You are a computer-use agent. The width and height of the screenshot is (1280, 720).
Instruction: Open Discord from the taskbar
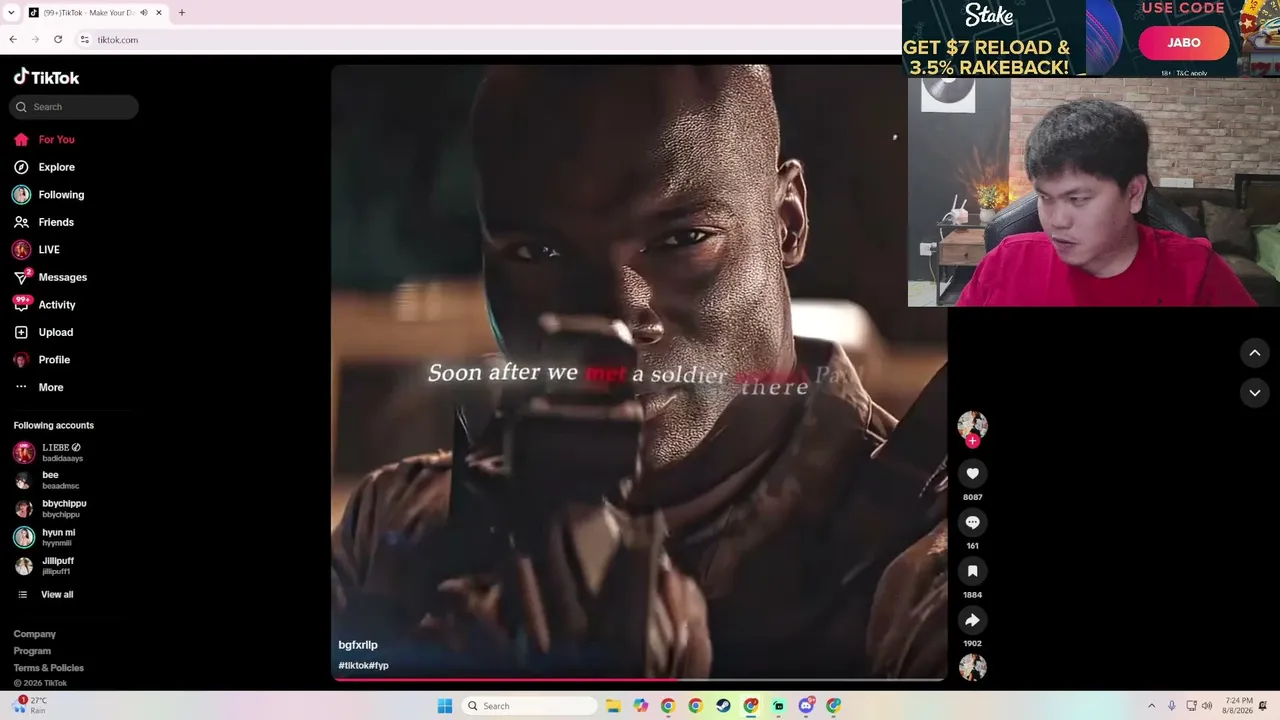pyautogui.click(x=807, y=706)
